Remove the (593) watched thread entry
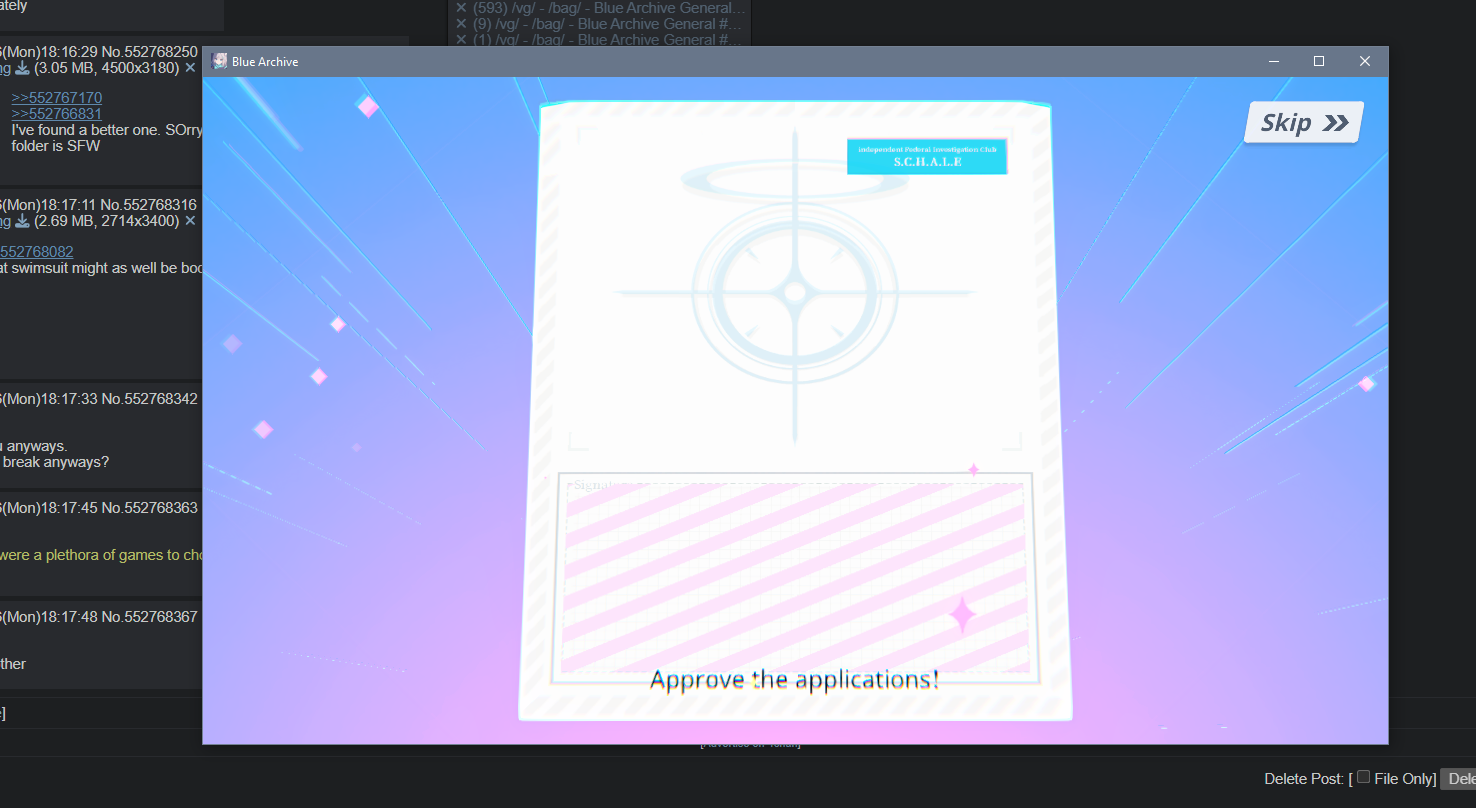Viewport: 1476px width, 808px height. point(461,8)
